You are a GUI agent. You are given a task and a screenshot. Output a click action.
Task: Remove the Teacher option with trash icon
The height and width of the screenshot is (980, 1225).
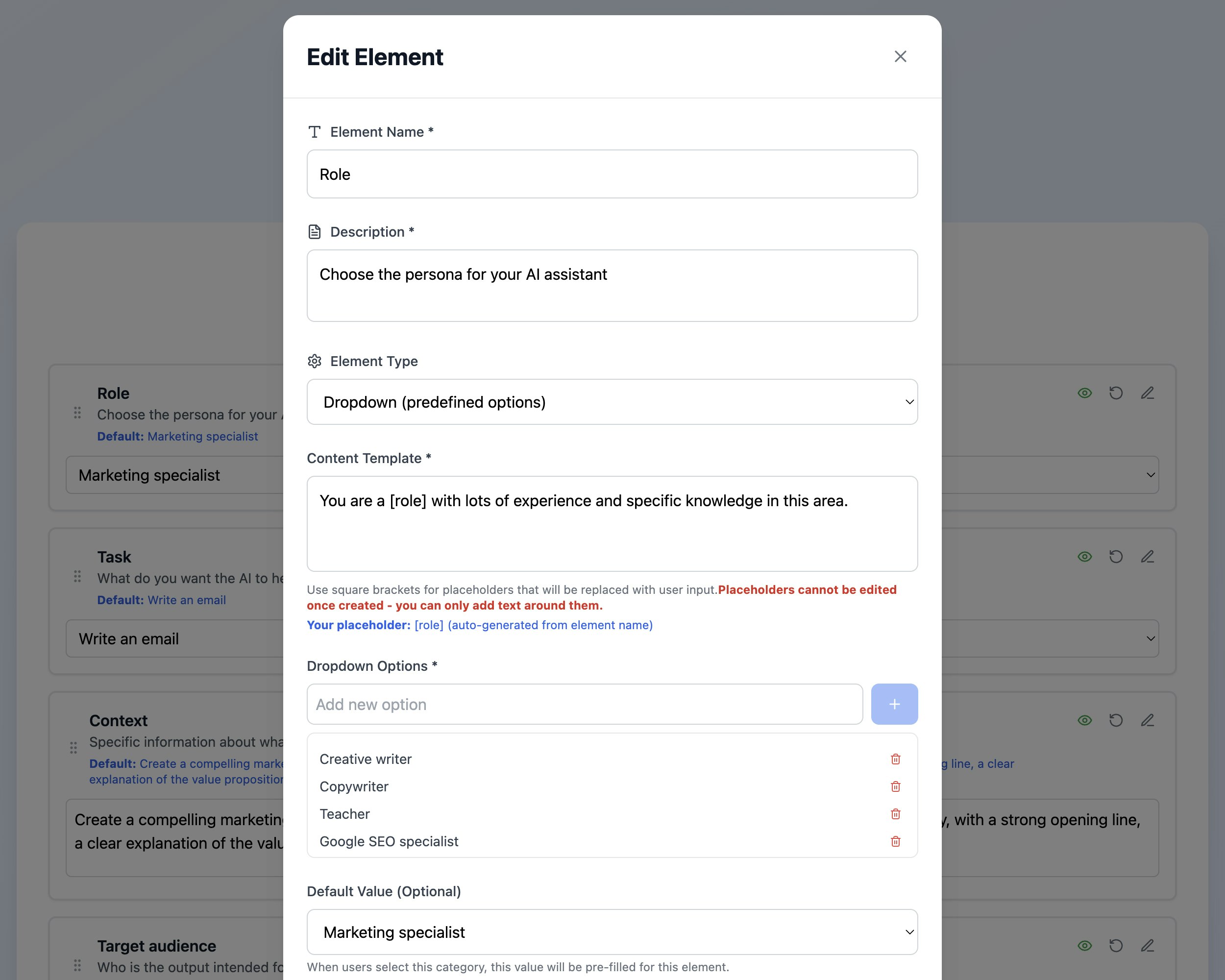895,813
